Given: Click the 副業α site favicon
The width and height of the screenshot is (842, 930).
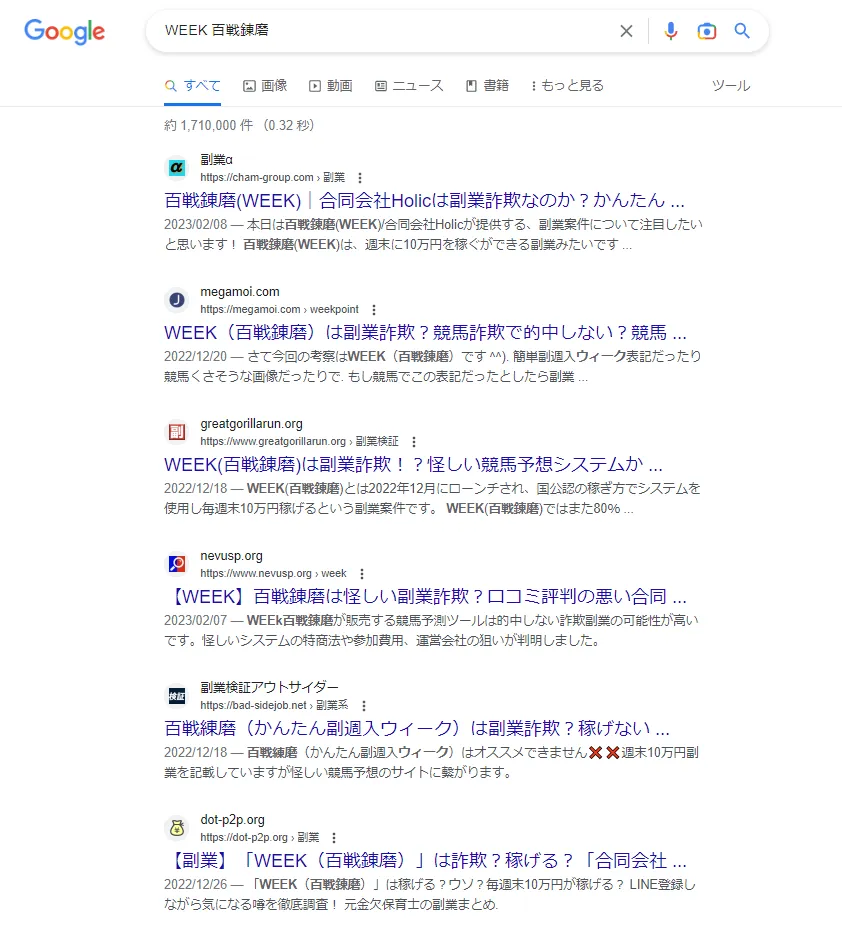Looking at the screenshot, I should [176, 168].
